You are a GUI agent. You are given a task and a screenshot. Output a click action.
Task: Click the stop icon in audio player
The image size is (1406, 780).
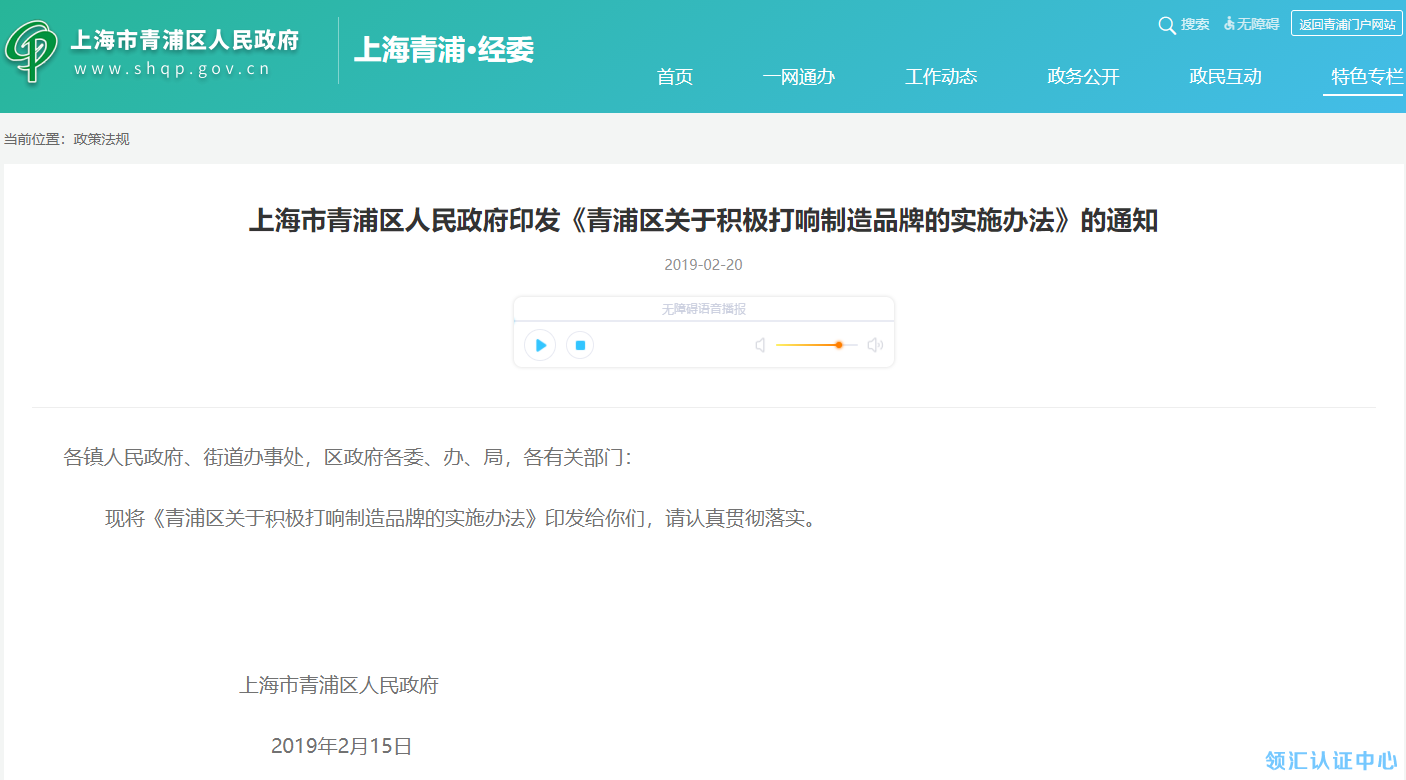580,344
